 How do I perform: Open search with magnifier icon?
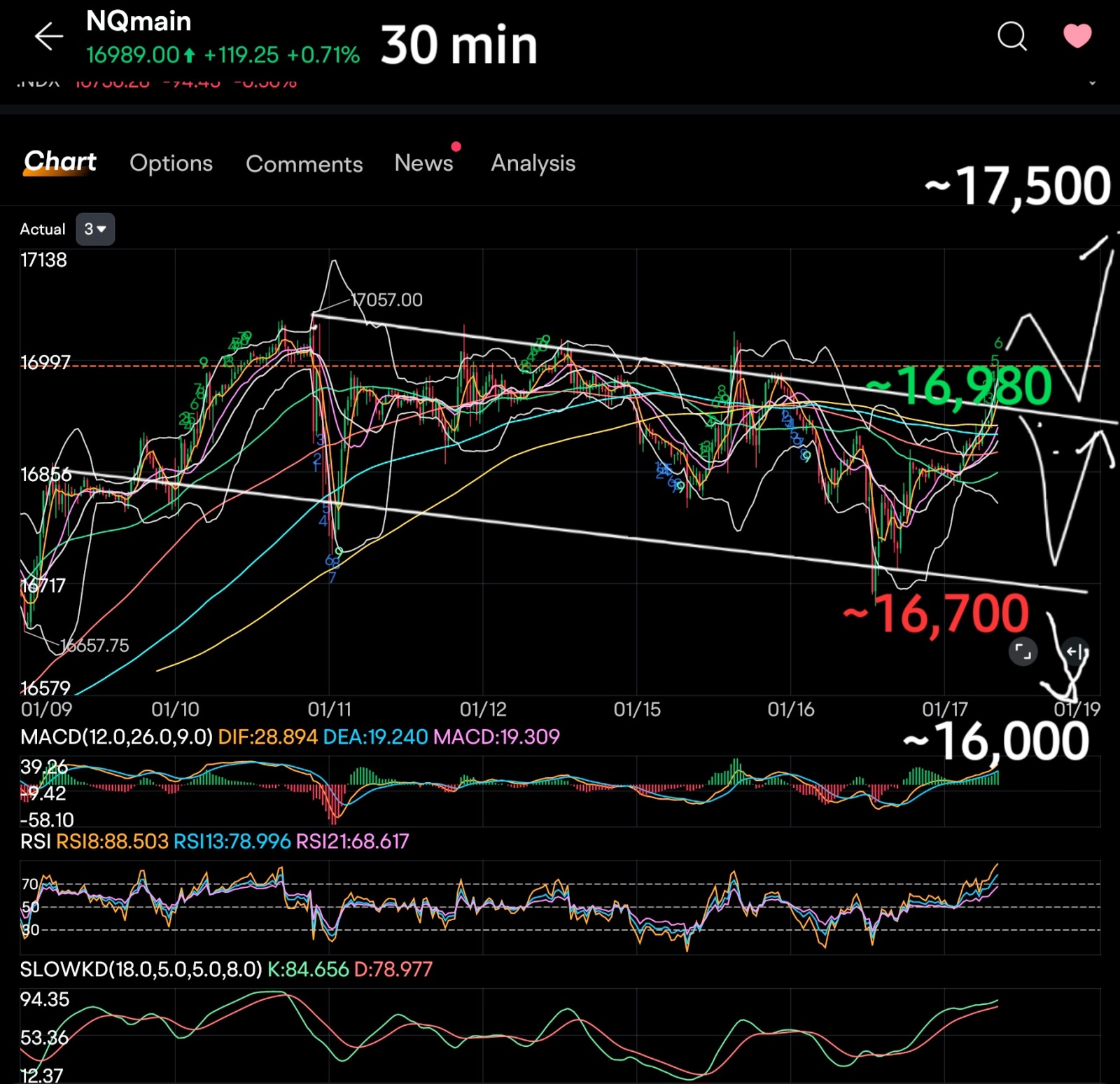[x=1012, y=36]
